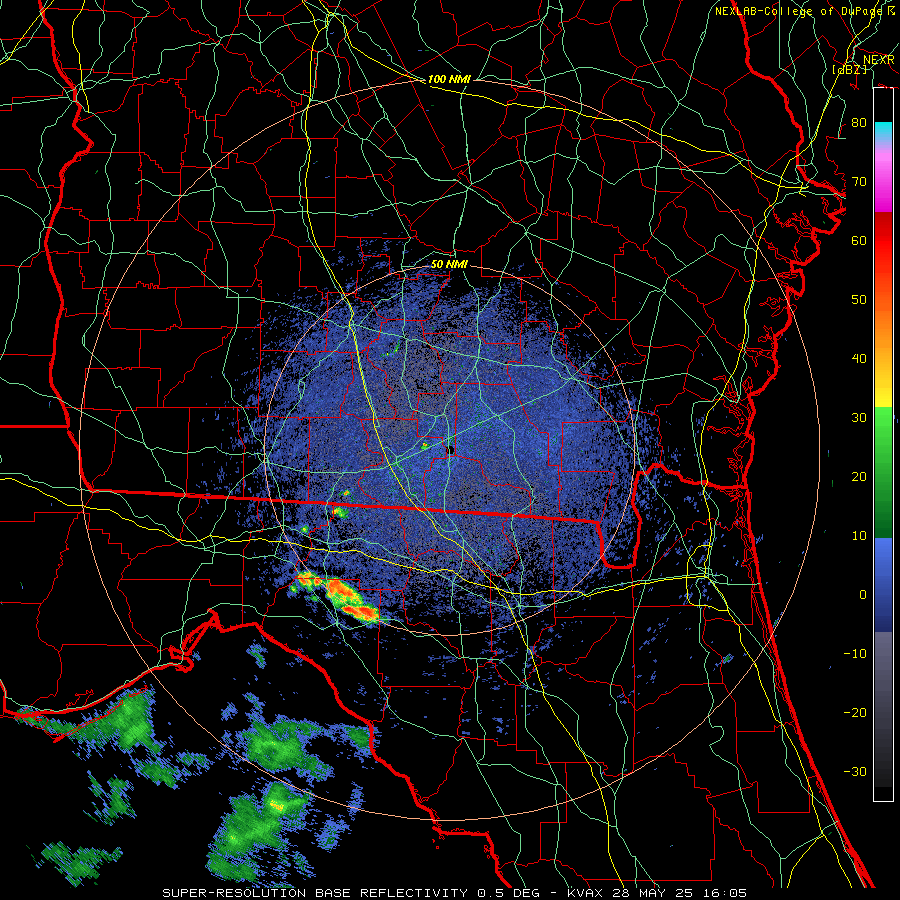The height and width of the screenshot is (900, 900).
Task: Click the -20 value on reflectivity scale
Action: (855, 713)
